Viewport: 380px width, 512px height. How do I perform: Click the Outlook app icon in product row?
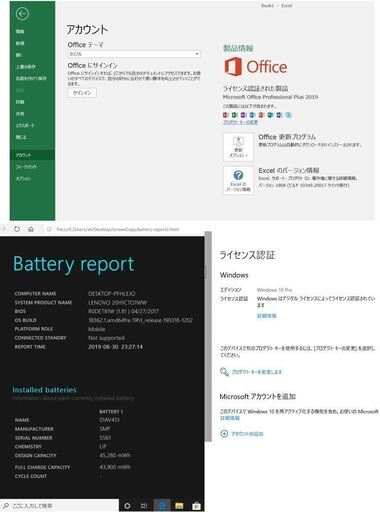[253, 115]
